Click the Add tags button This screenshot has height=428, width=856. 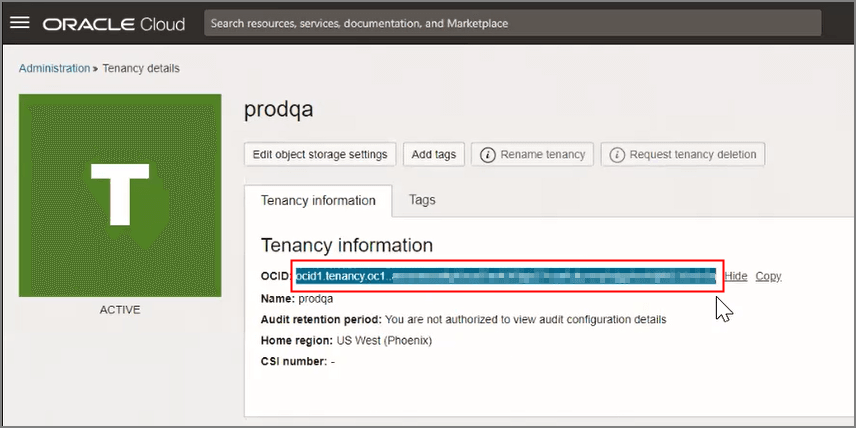(433, 155)
